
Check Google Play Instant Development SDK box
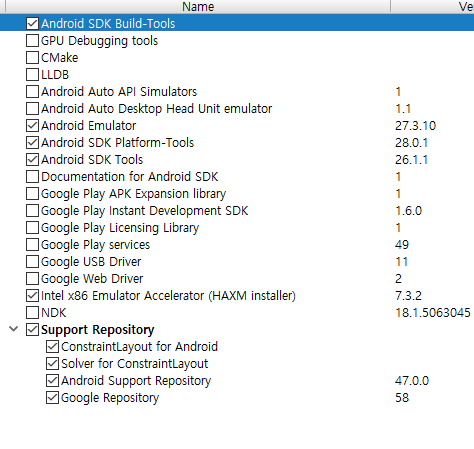32,211
